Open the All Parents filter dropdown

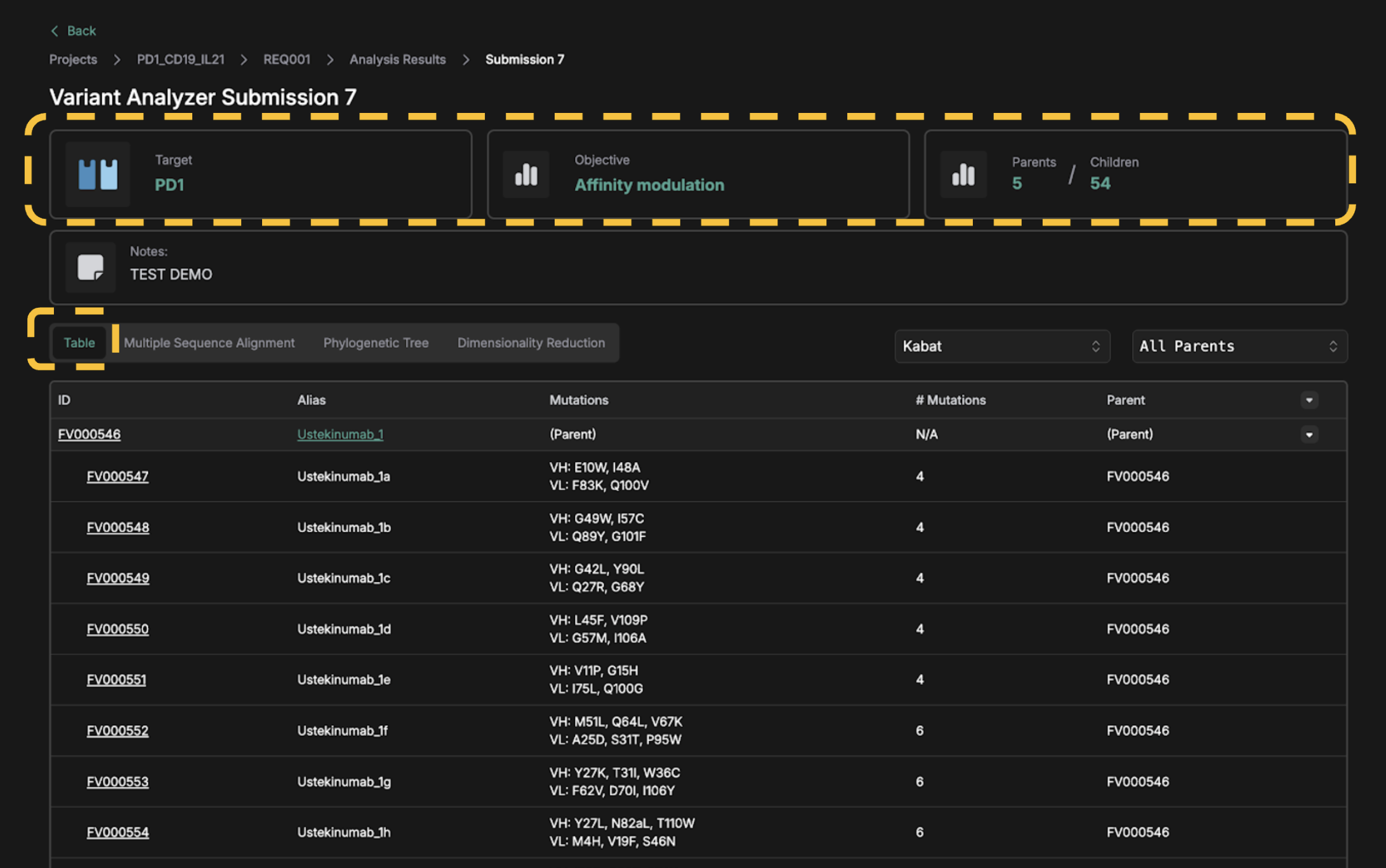1239,346
